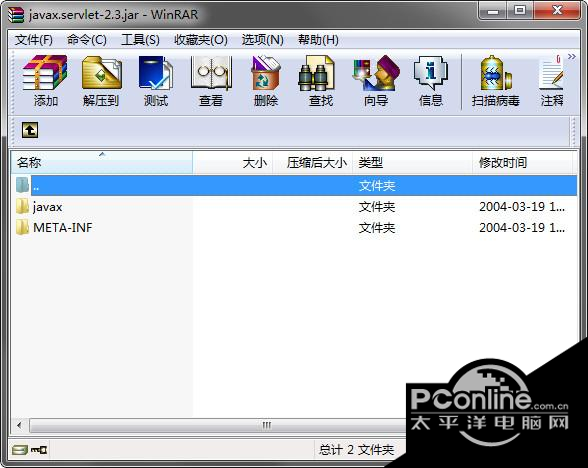
Task: Click horizontal scrollbar left arrow
Action: tap(19, 425)
